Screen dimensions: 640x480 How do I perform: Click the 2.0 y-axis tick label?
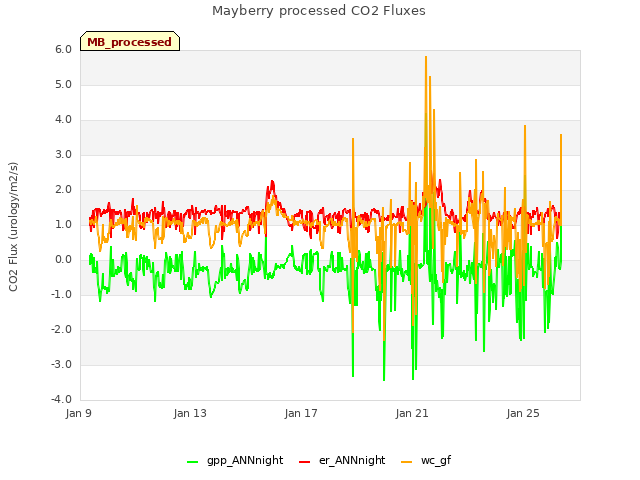[x=63, y=190]
